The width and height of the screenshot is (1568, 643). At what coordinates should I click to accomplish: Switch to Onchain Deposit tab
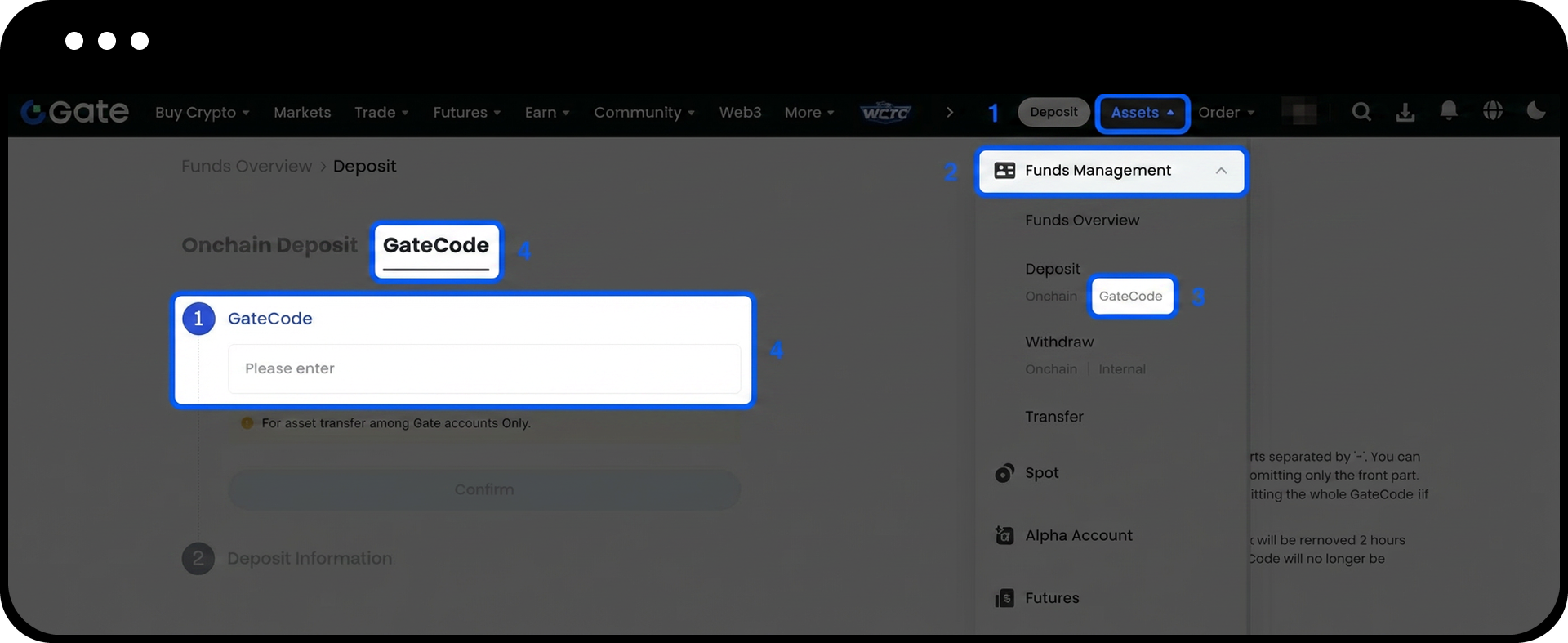click(x=269, y=246)
